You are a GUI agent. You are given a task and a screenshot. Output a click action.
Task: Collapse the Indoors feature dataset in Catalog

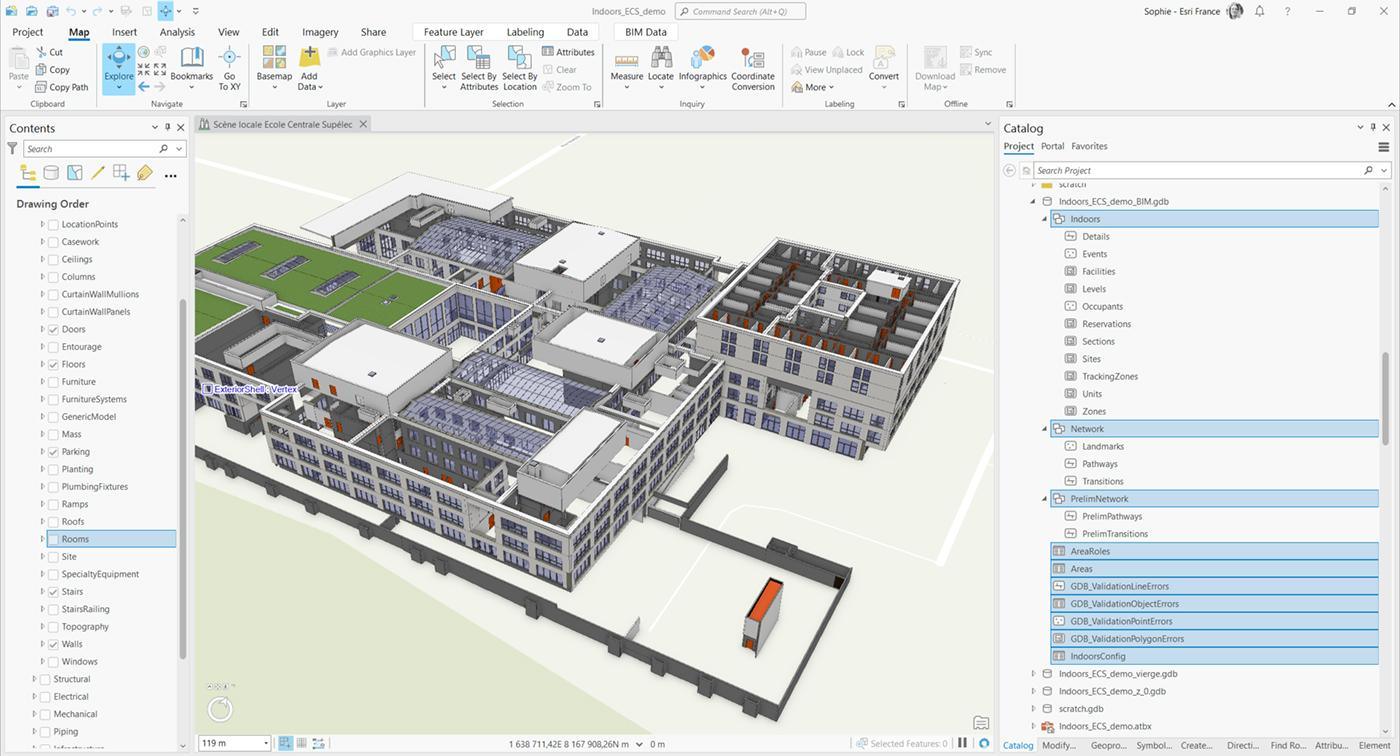point(1045,219)
